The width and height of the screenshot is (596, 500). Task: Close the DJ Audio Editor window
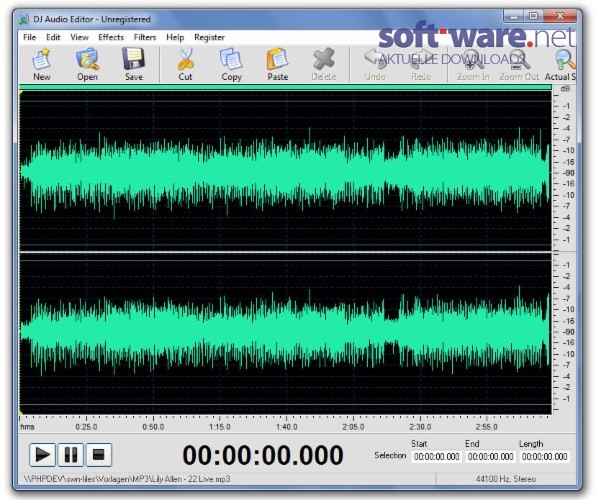click(560, 16)
